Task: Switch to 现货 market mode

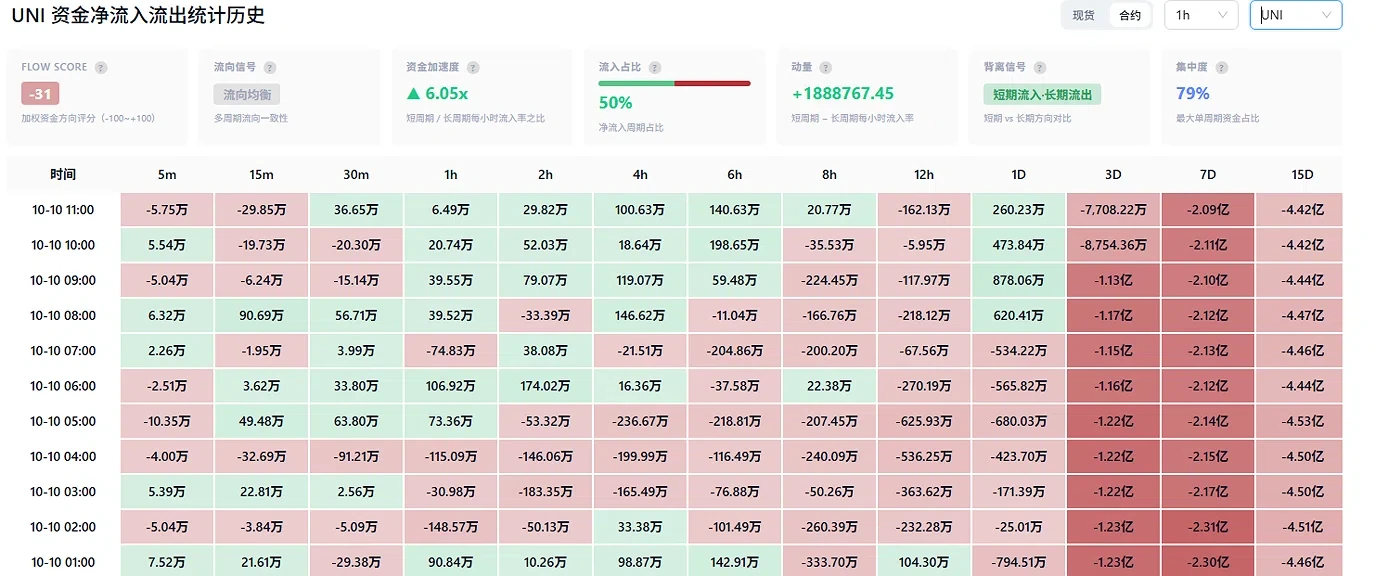Action: (x=1084, y=15)
